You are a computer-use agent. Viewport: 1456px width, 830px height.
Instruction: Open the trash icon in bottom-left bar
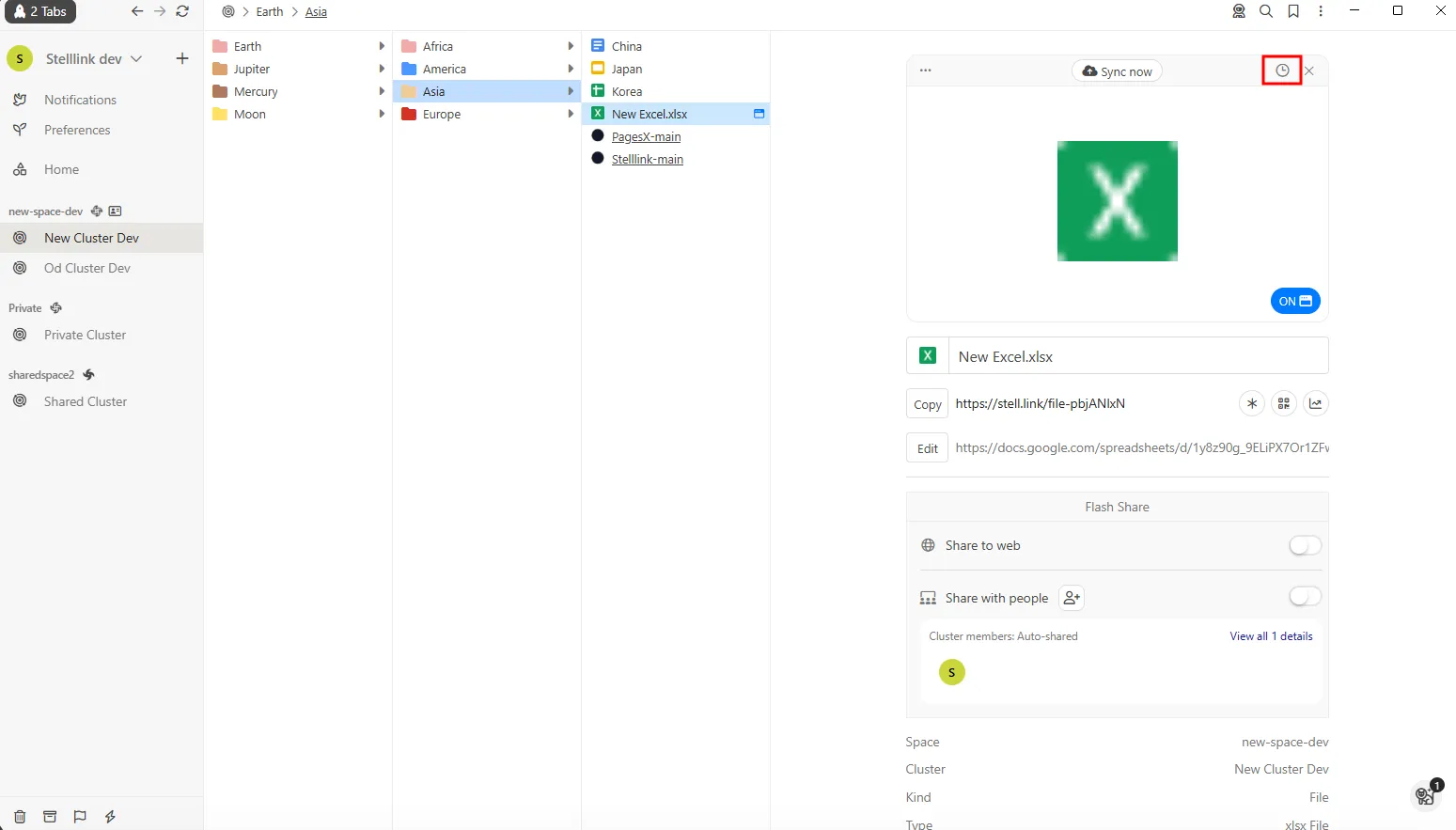pyautogui.click(x=20, y=817)
